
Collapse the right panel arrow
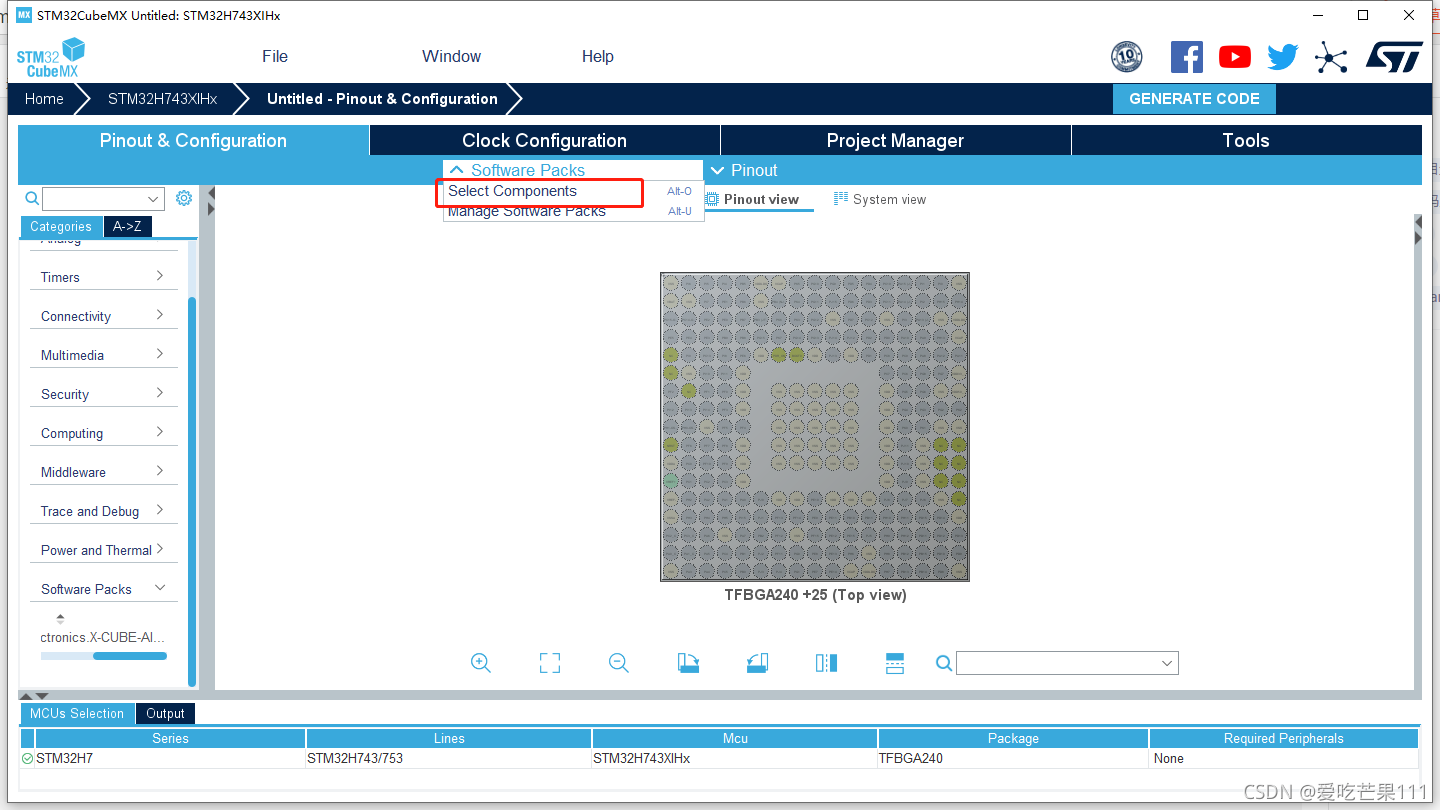1418,222
